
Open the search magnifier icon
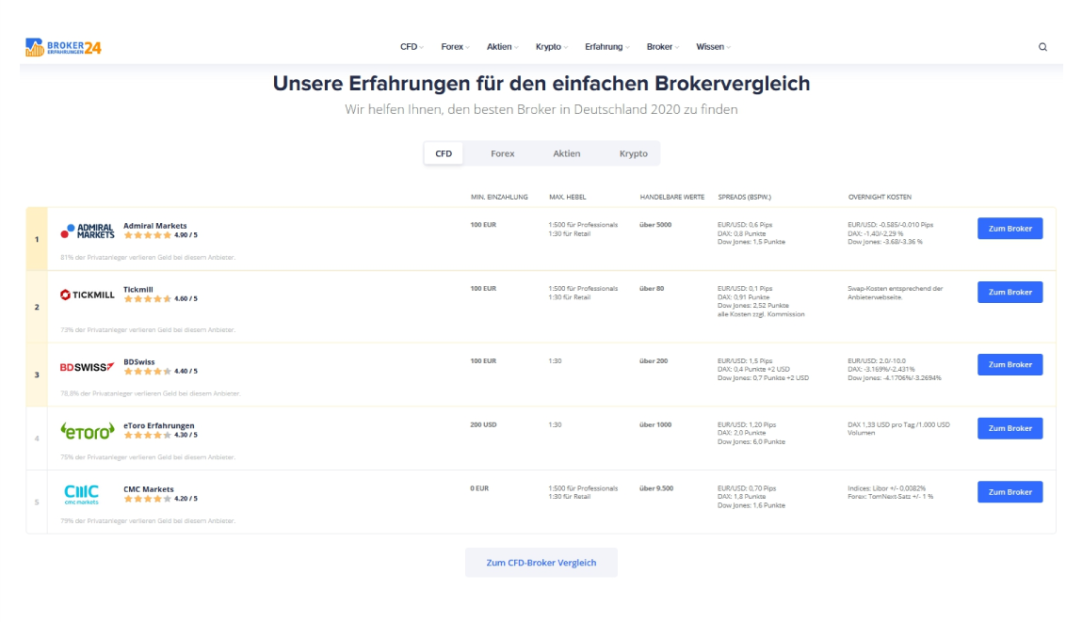tap(1043, 47)
